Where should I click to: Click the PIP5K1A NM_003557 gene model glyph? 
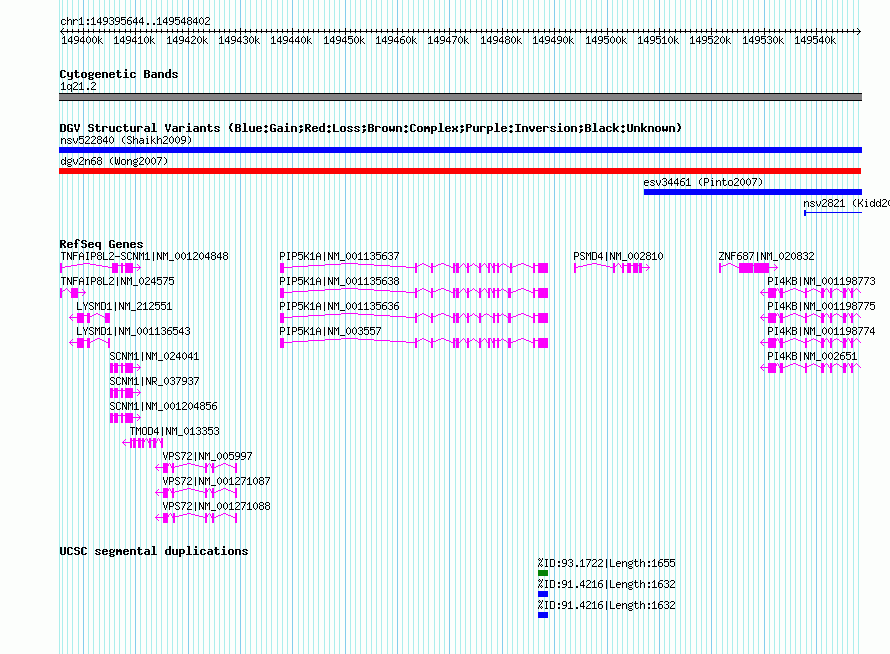click(414, 343)
